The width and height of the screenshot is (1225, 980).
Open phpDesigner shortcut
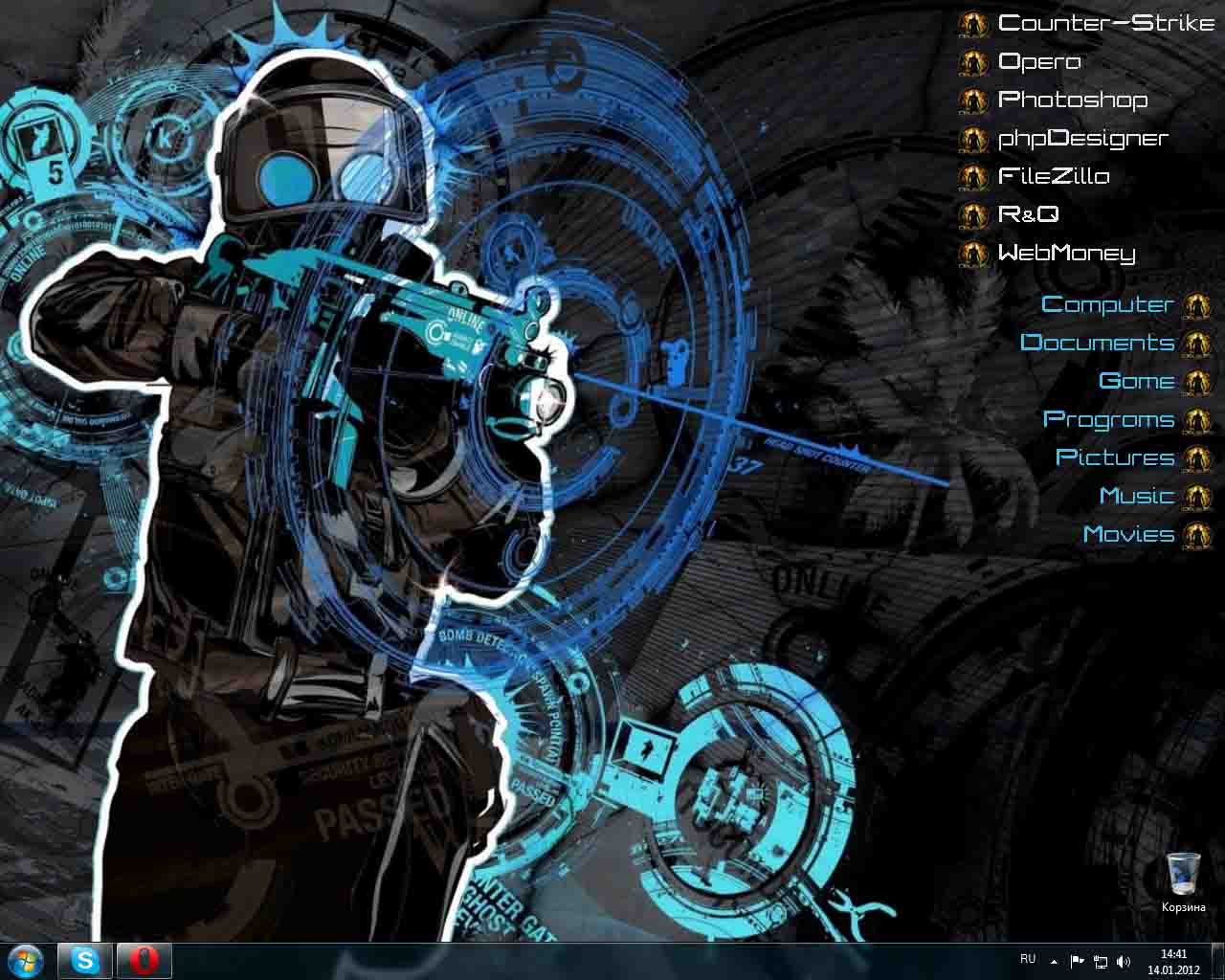[x=1082, y=139]
